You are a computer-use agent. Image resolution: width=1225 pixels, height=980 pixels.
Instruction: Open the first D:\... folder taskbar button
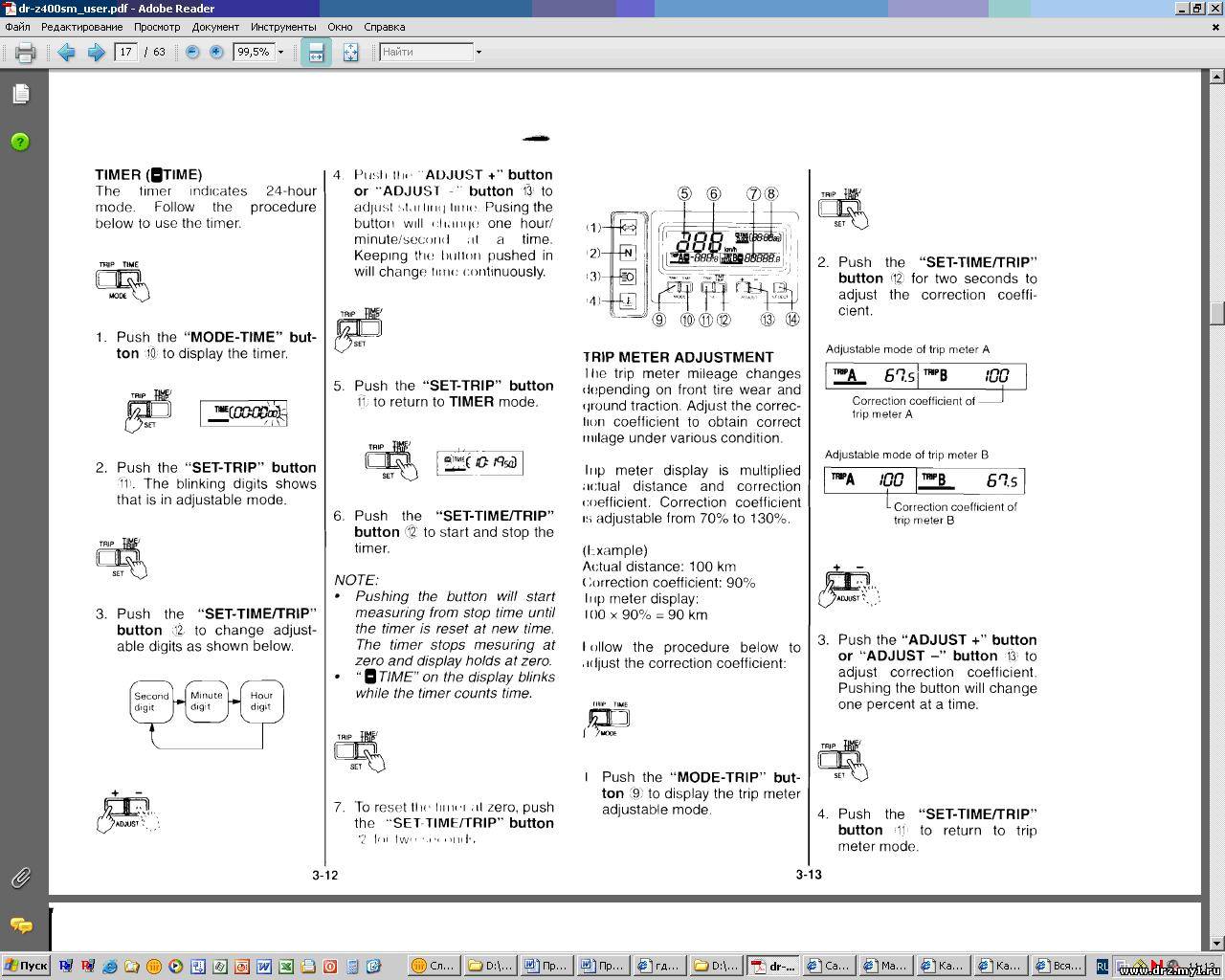[x=490, y=967]
